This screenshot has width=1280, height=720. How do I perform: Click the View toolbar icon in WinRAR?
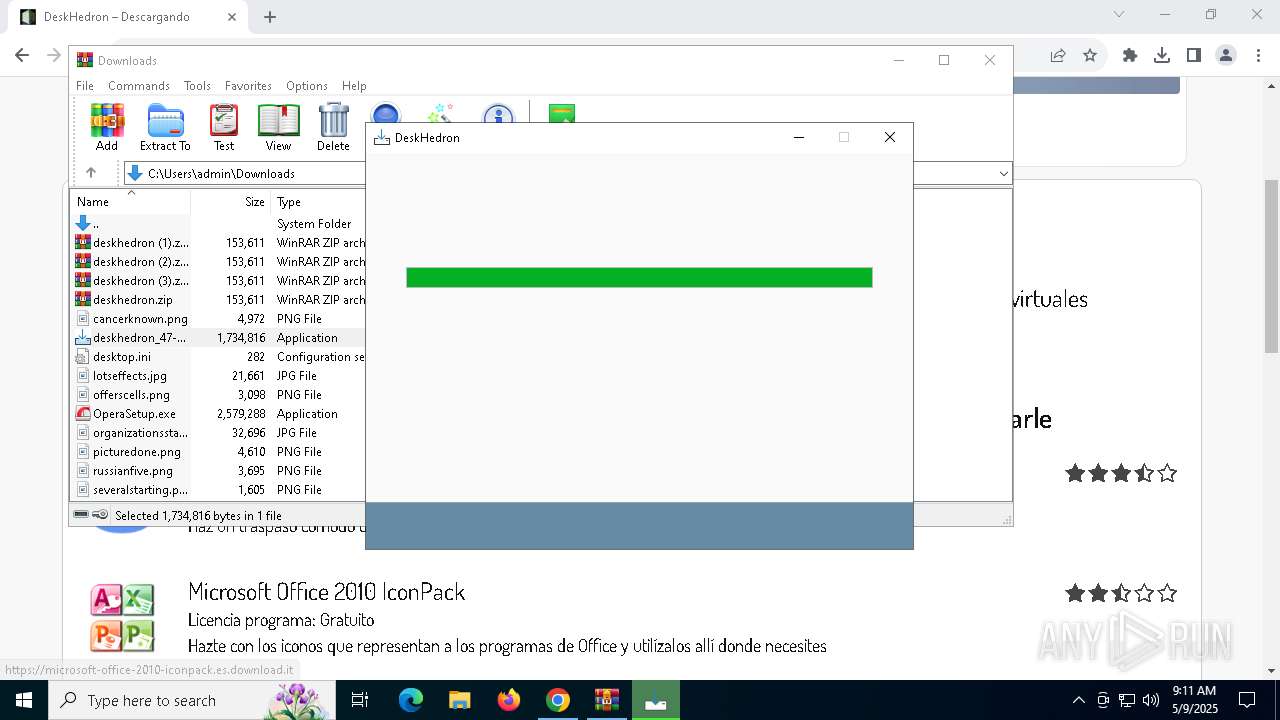click(x=278, y=127)
